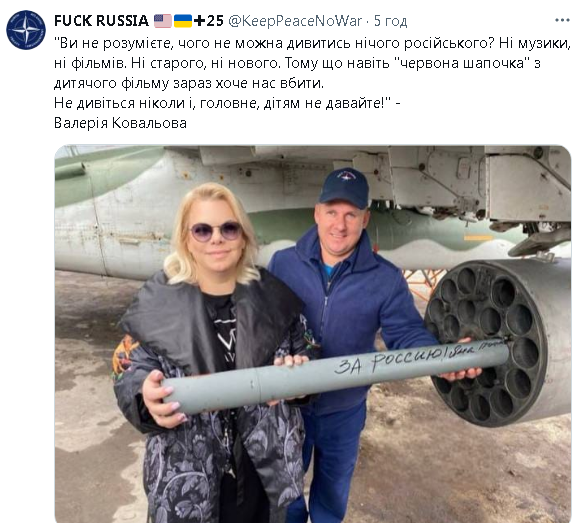Image resolution: width=579 pixels, height=523 pixels.
Task: Click the "ЗА РОССИЮ" inscription on rocket
Action: point(391,360)
